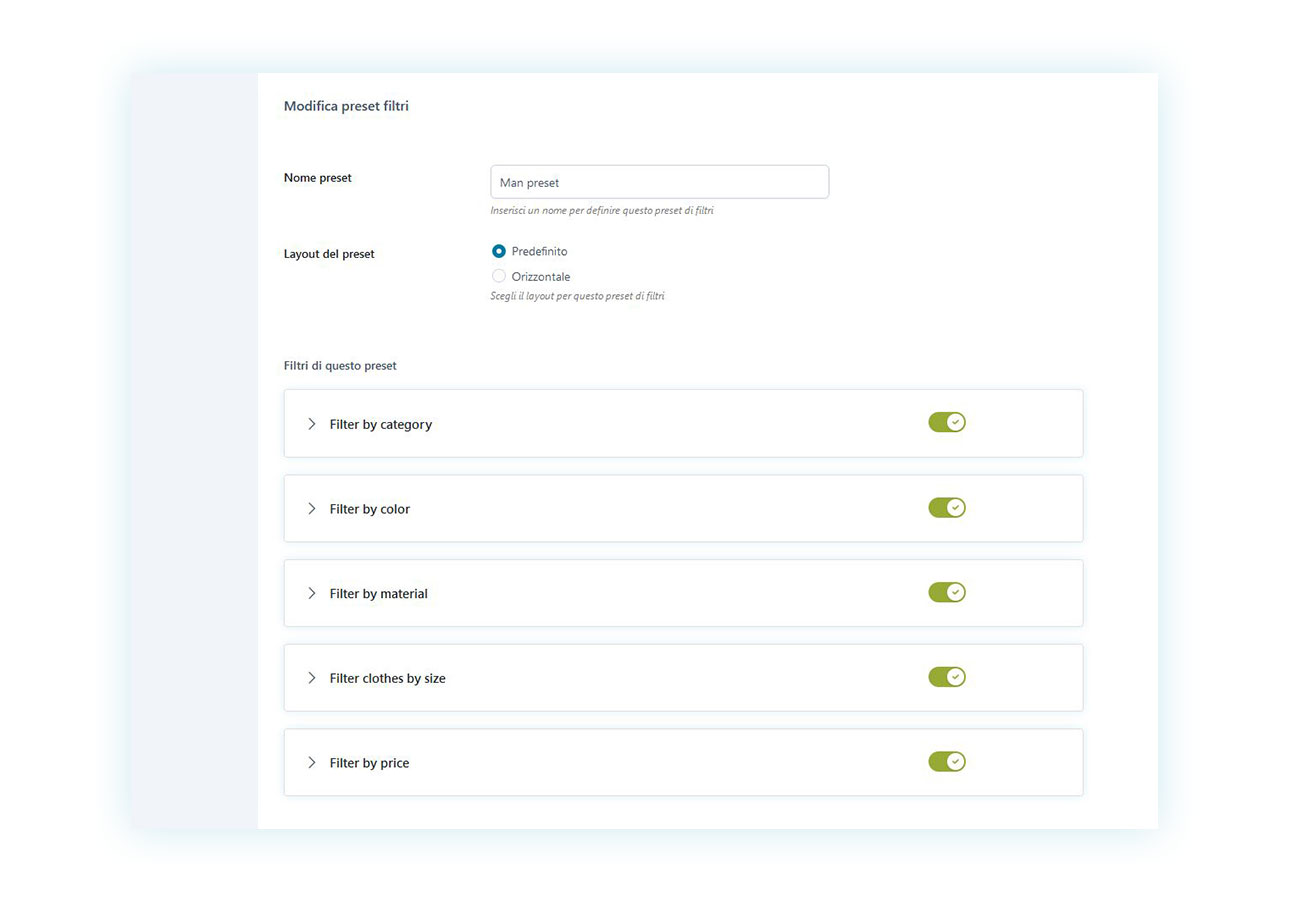Turn off Filter clothes by size toggle
The width and height of the screenshot is (1300, 897).
[x=946, y=677]
